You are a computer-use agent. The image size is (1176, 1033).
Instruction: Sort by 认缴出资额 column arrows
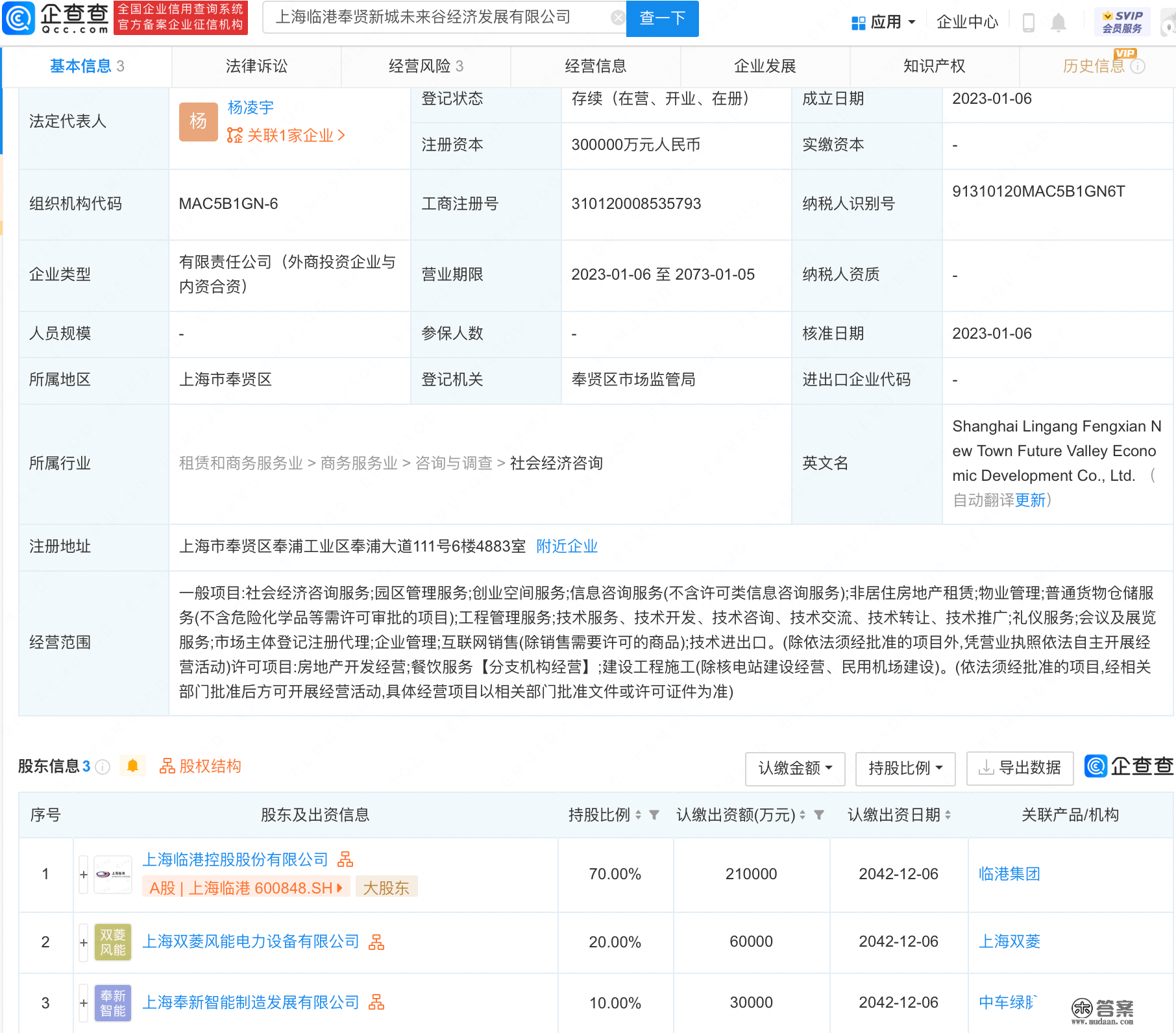[x=802, y=815]
